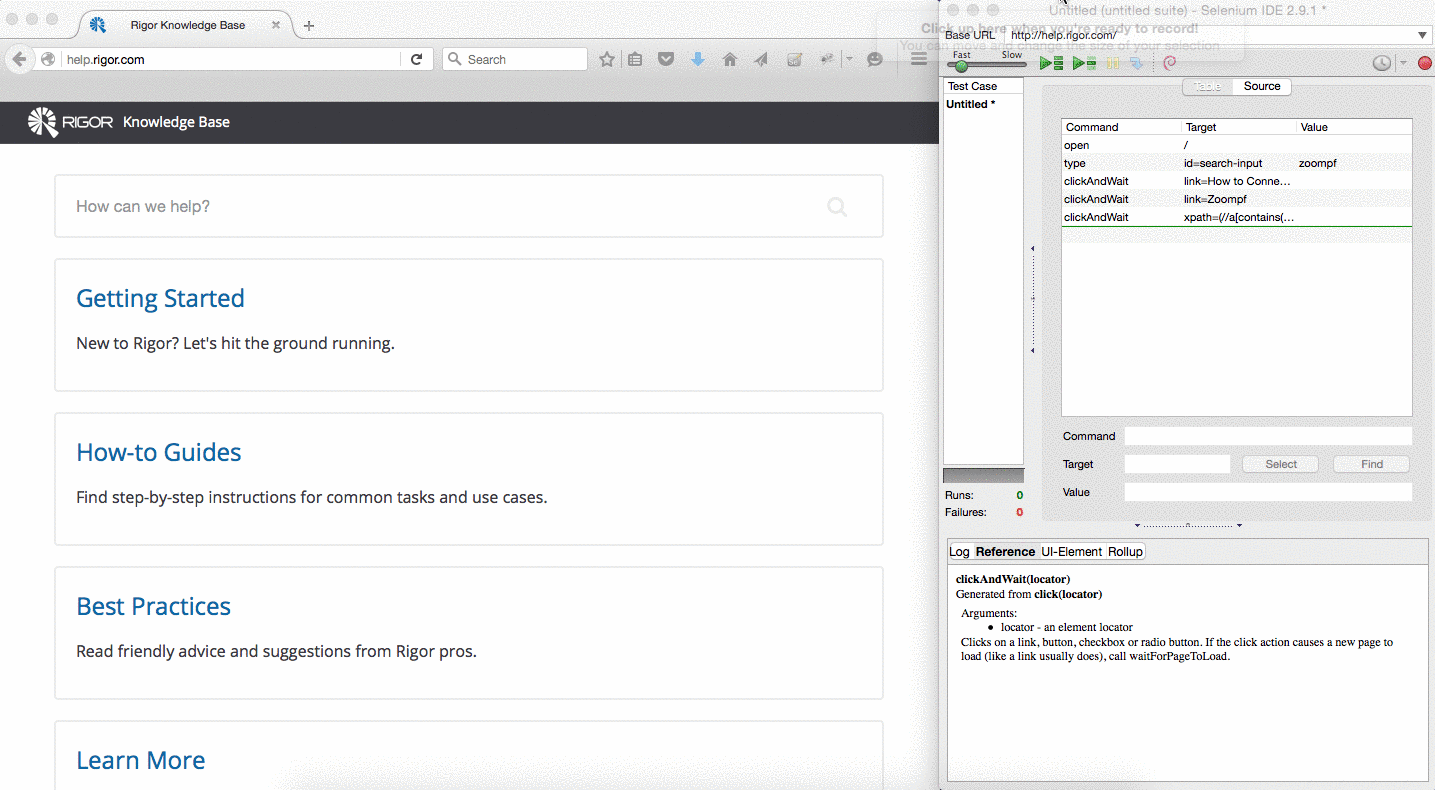Play the entire test suite
This screenshot has height=790, width=1435.
point(1051,63)
